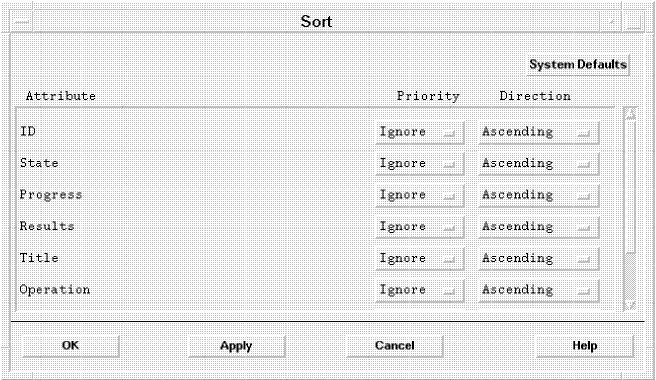Screen dimensions: 656x380
Task: Open the Priority dropdown for Title
Action: pos(420,259)
